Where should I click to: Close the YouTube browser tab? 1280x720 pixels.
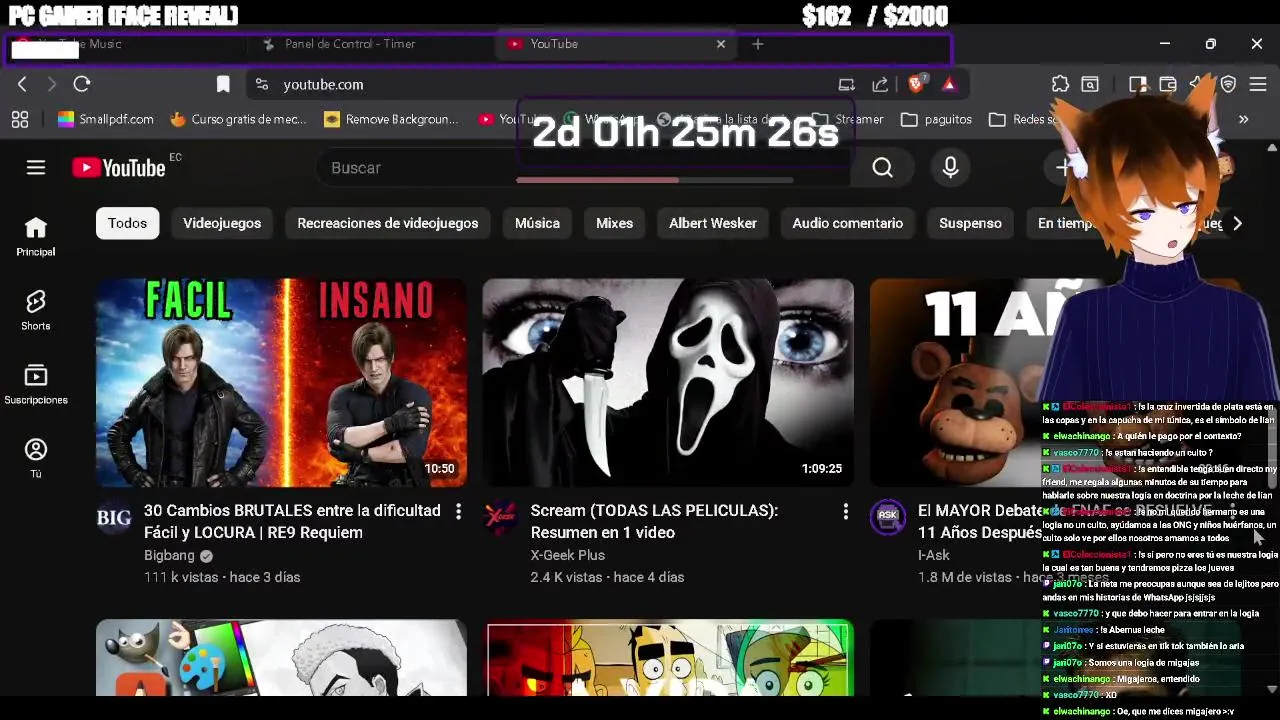coord(721,44)
